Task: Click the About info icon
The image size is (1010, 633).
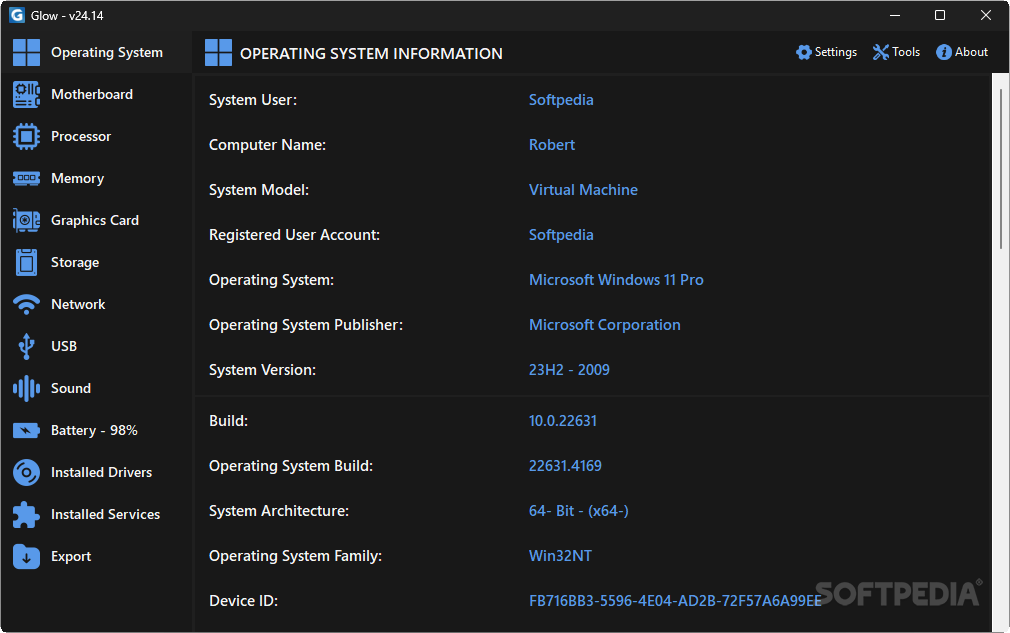Action: (944, 52)
